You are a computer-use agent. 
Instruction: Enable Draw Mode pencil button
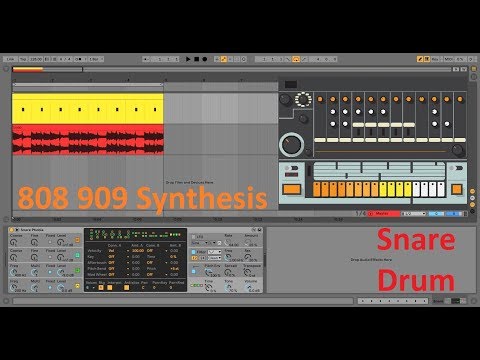(x=420, y=59)
